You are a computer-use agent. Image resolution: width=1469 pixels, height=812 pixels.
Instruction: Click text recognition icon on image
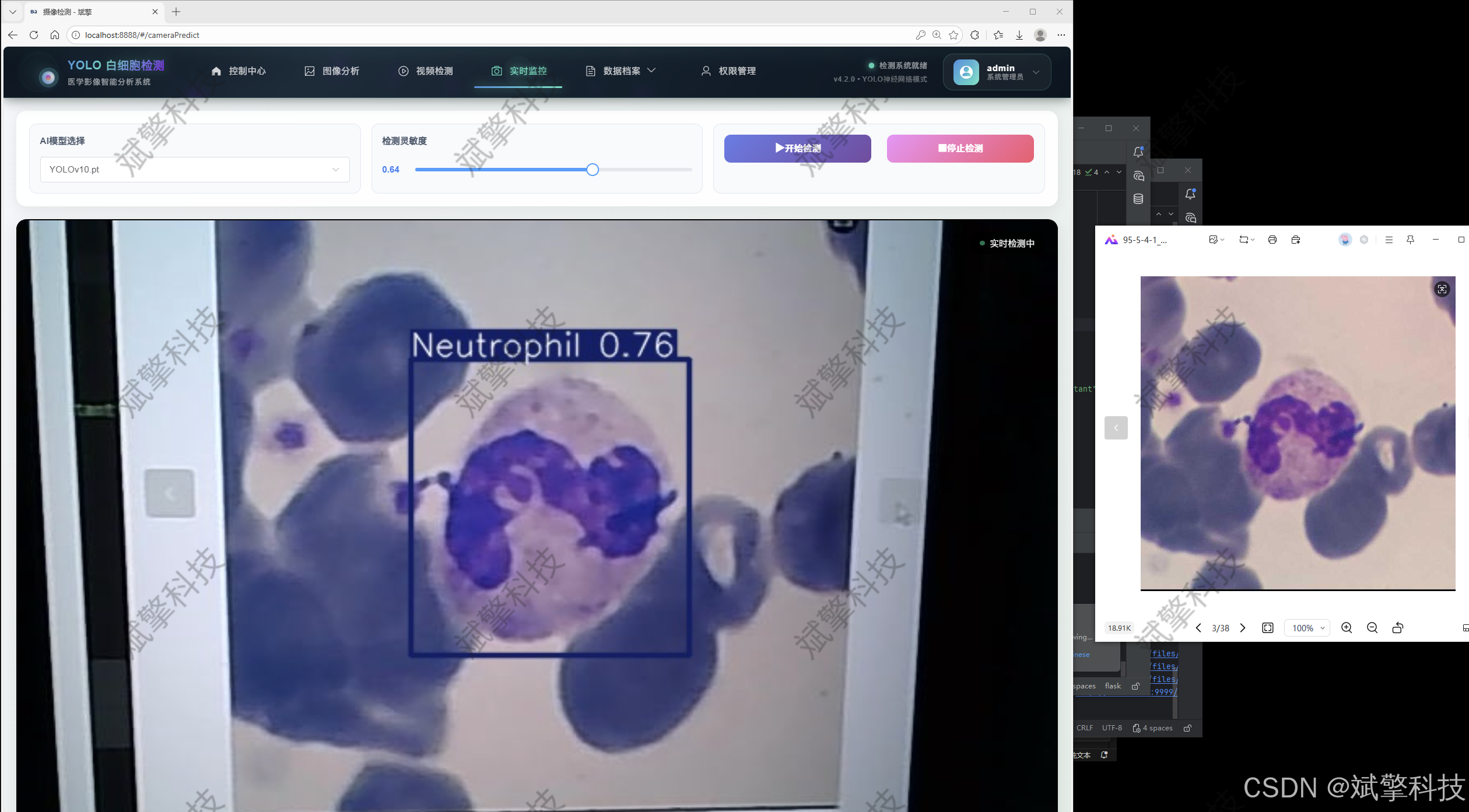point(1442,289)
